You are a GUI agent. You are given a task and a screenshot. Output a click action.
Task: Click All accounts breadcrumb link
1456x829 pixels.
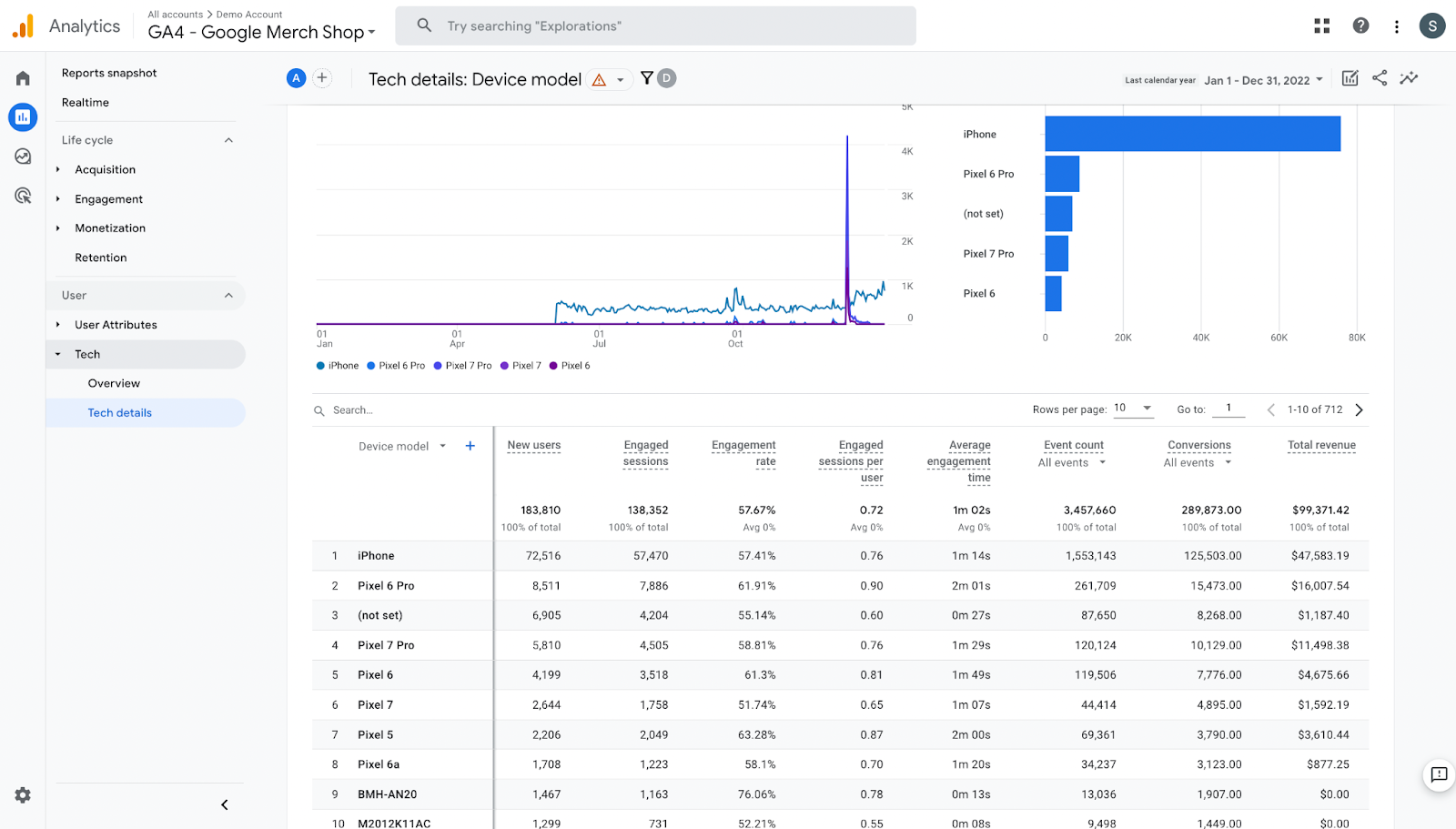click(x=176, y=15)
